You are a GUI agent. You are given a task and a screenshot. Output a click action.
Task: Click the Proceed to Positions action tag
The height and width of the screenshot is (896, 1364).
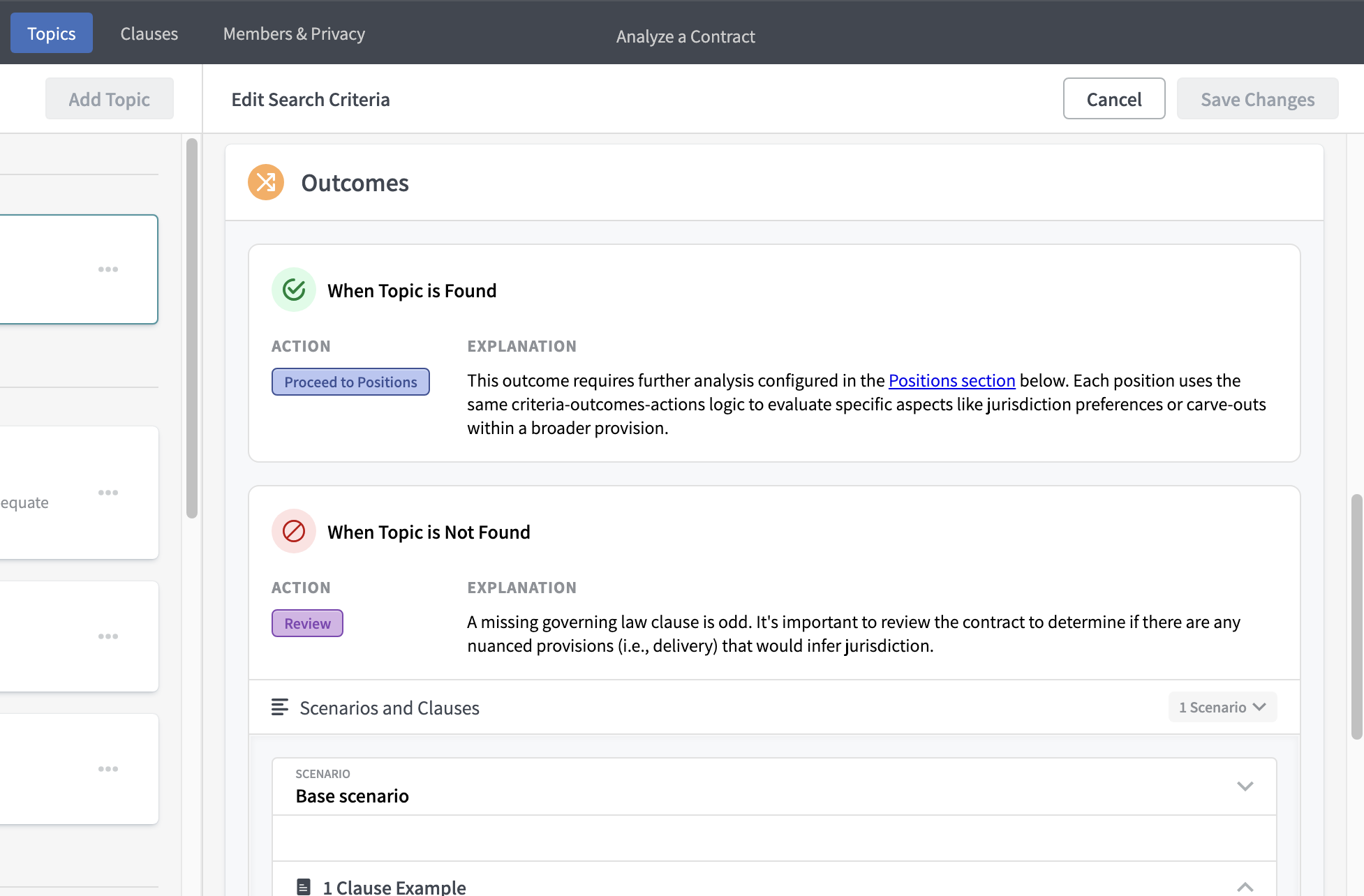pyautogui.click(x=350, y=382)
